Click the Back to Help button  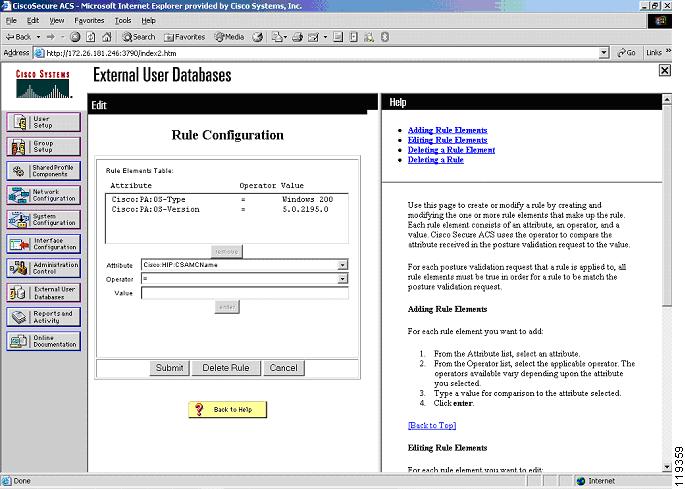[228, 409]
